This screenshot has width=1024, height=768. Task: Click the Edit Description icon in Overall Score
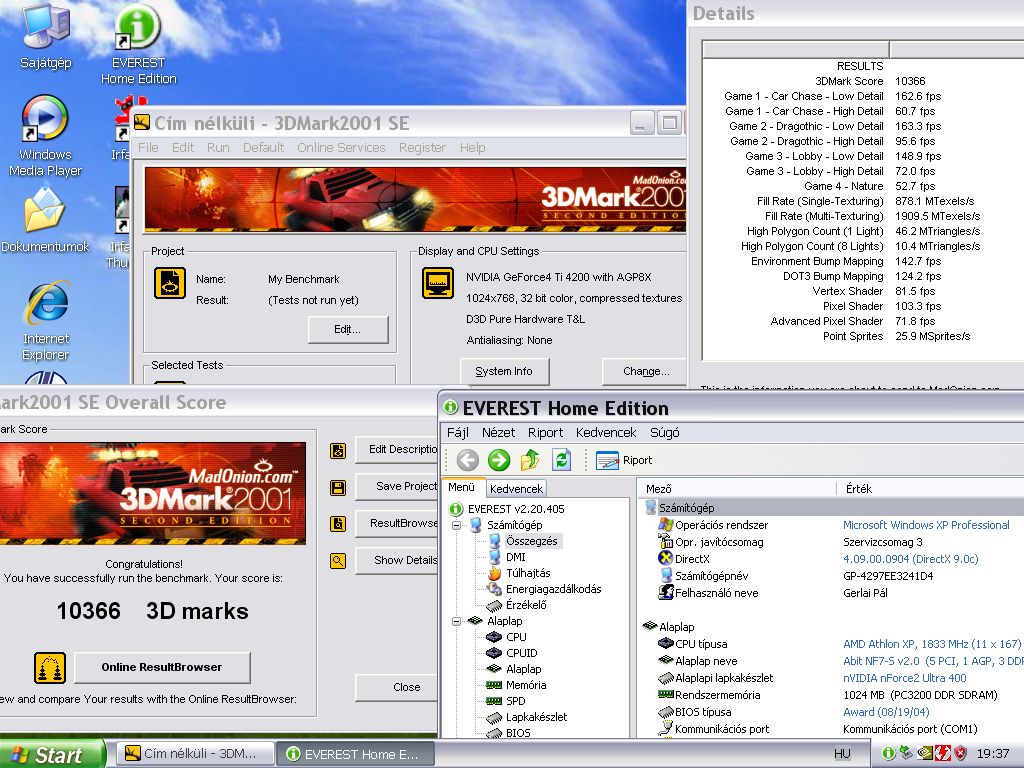coord(338,451)
